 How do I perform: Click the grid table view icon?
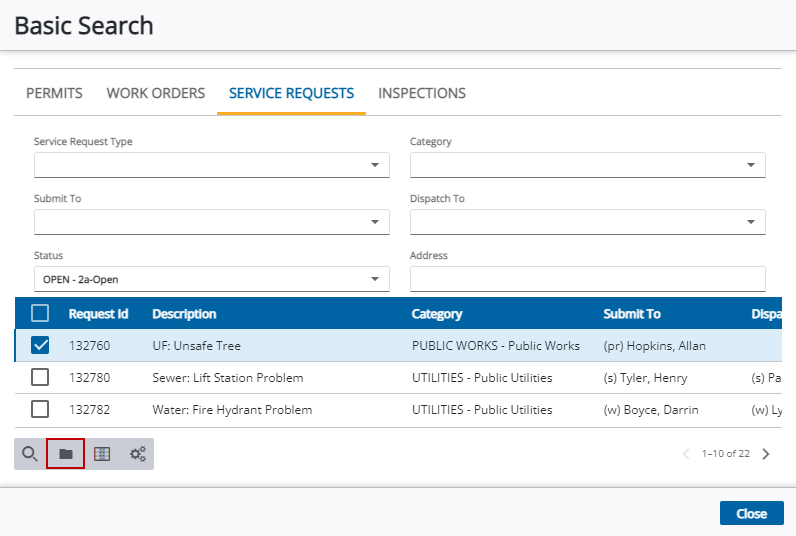[102, 454]
